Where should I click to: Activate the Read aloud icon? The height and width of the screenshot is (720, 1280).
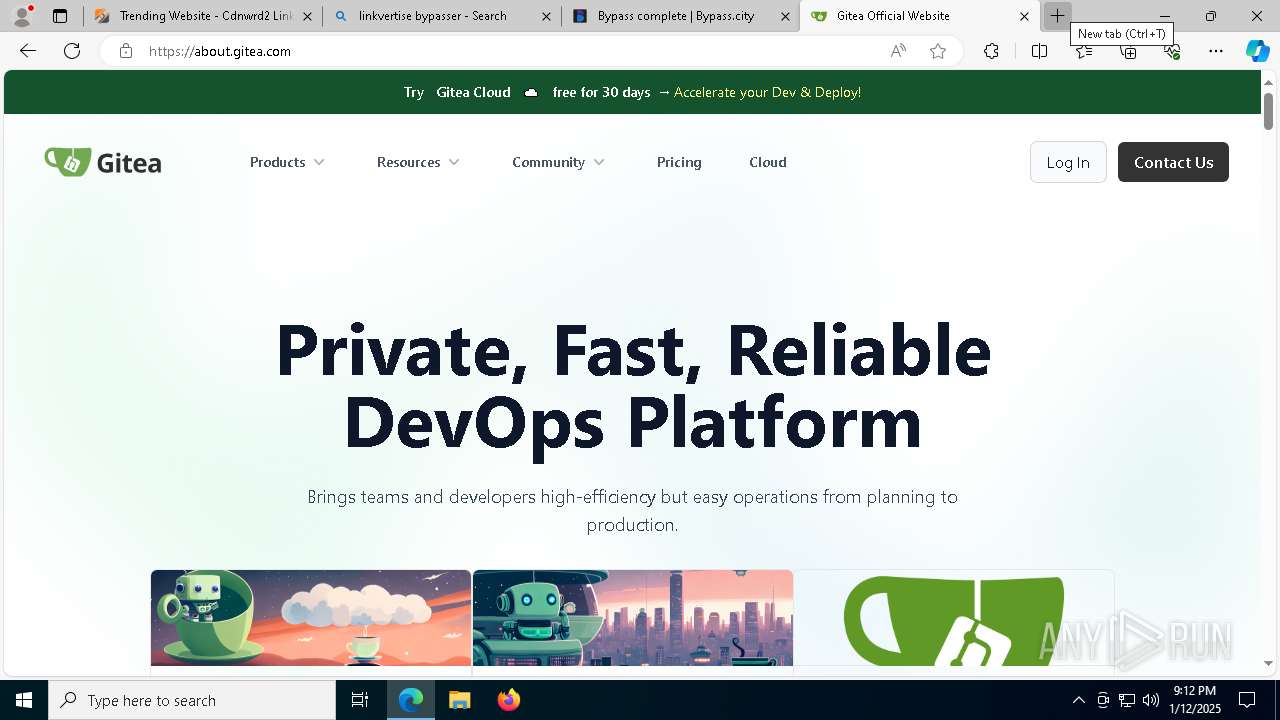pyautogui.click(x=898, y=51)
